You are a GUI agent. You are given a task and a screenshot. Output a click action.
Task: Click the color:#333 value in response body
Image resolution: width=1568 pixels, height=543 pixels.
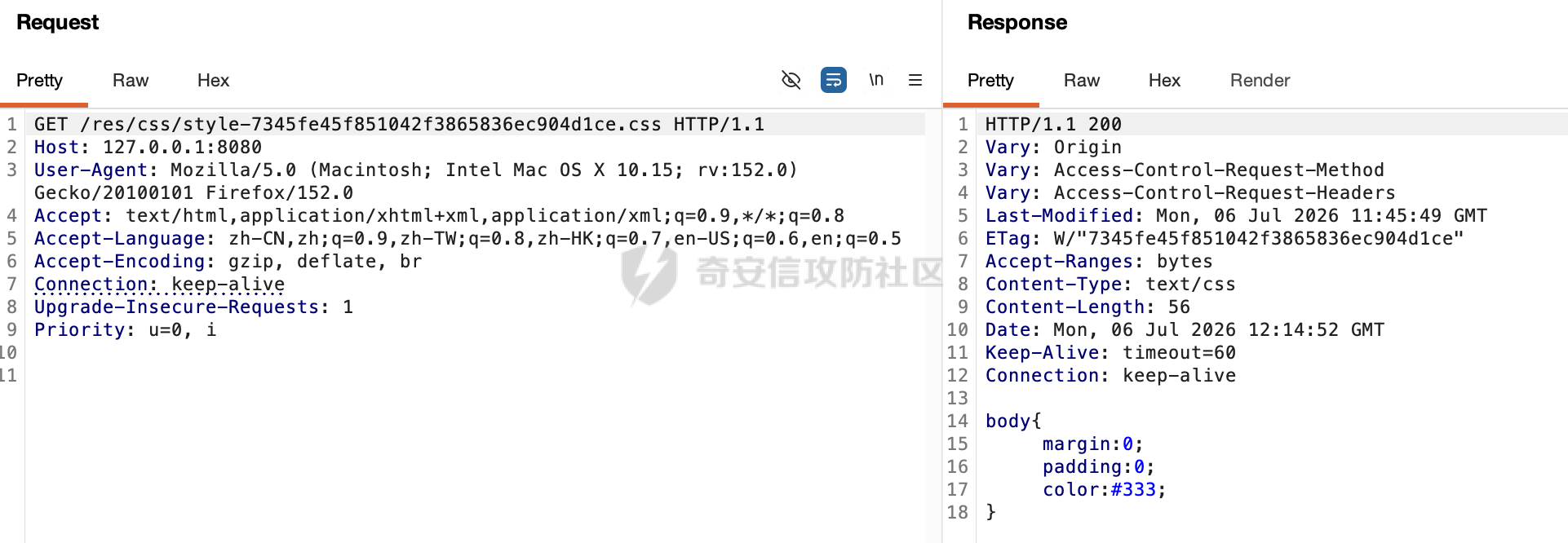click(x=1104, y=489)
